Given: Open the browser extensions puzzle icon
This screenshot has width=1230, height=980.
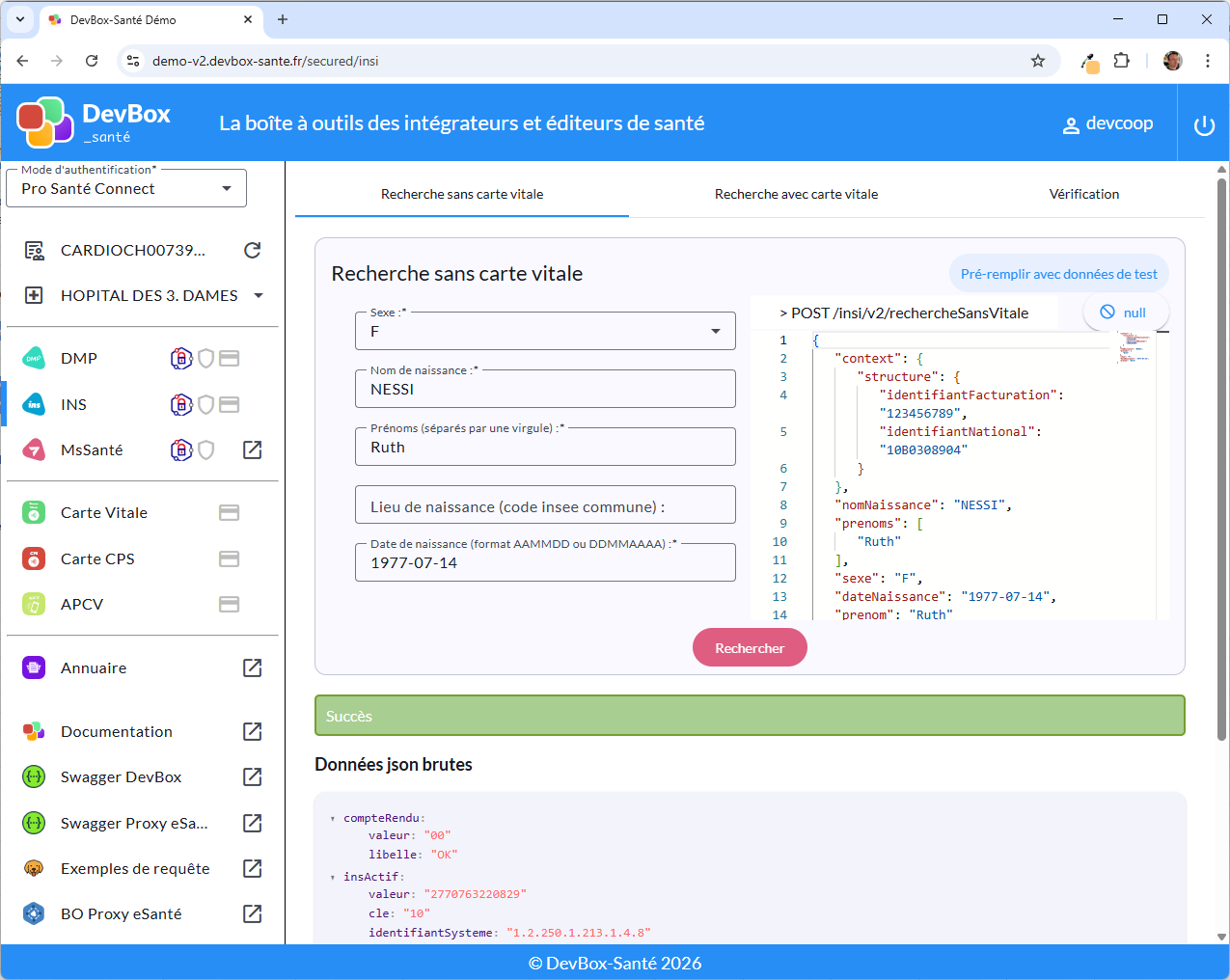Looking at the screenshot, I should click(1121, 61).
